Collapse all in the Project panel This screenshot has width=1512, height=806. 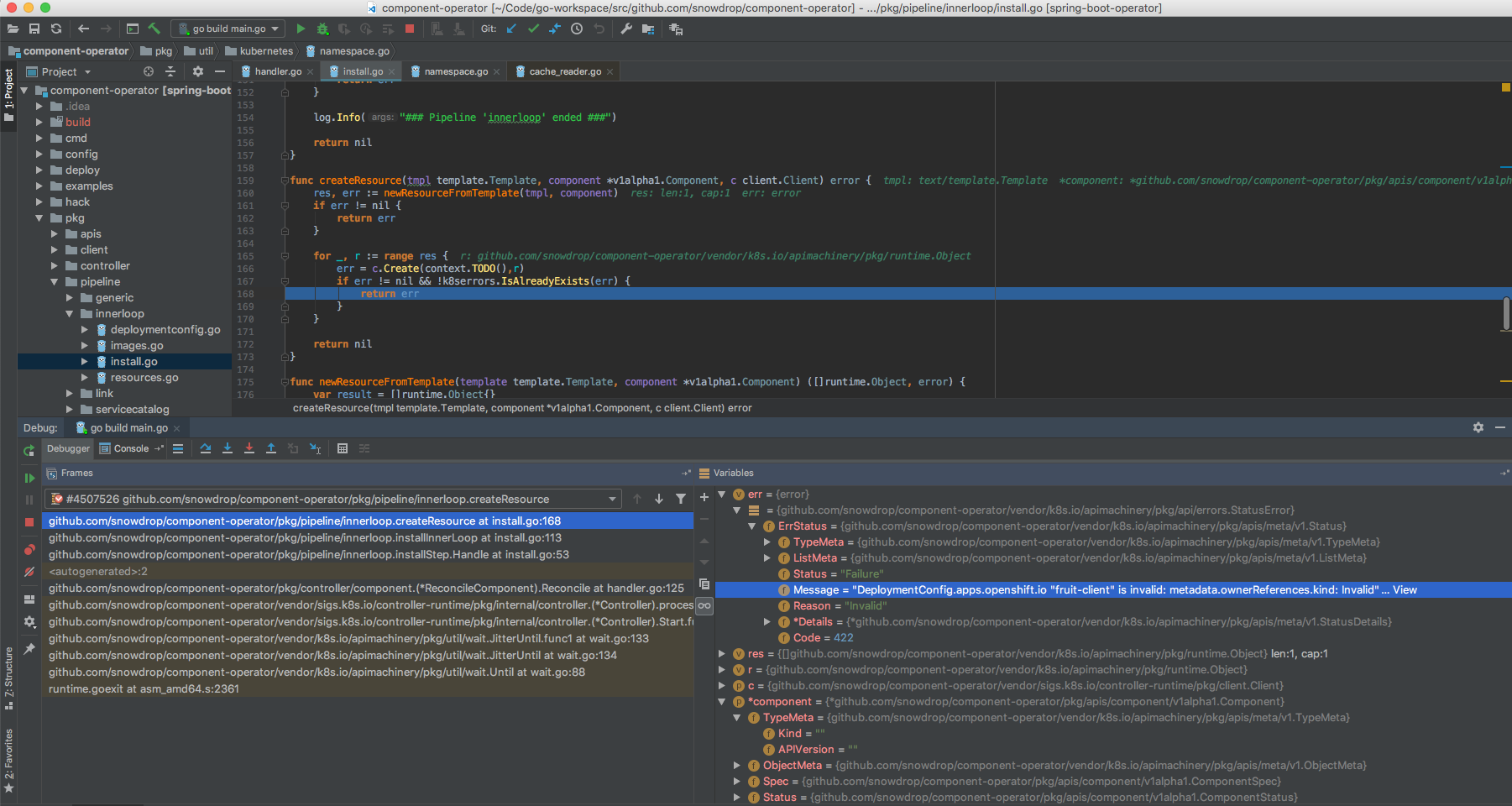pos(170,71)
